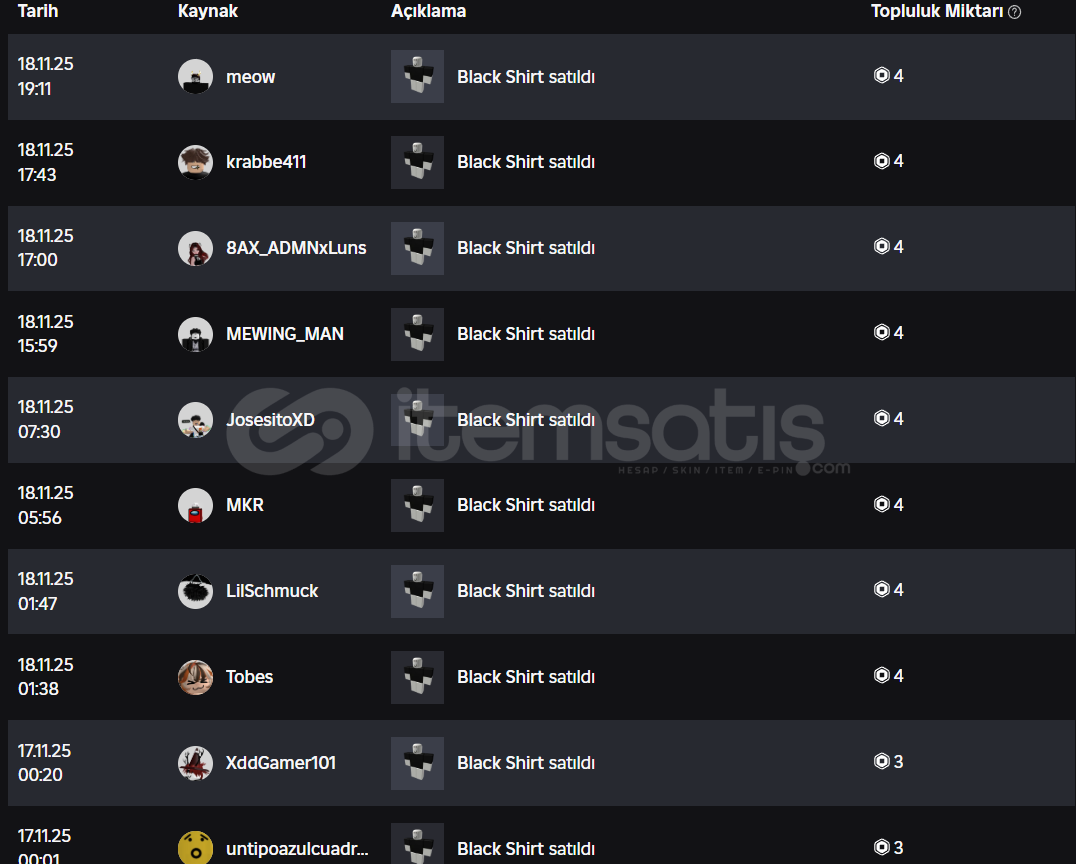Click the Tarih column header
1076x864 pixels.
(x=38, y=12)
